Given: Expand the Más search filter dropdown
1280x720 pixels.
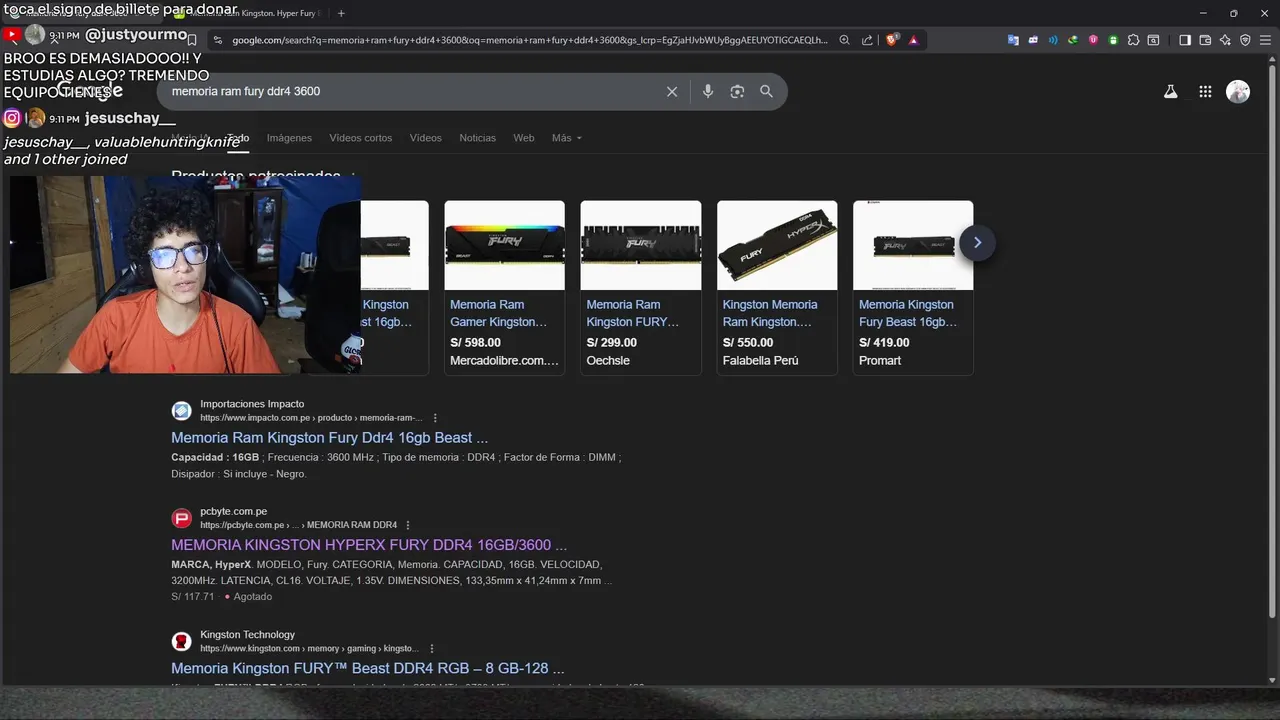Looking at the screenshot, I should pos(566,138).
